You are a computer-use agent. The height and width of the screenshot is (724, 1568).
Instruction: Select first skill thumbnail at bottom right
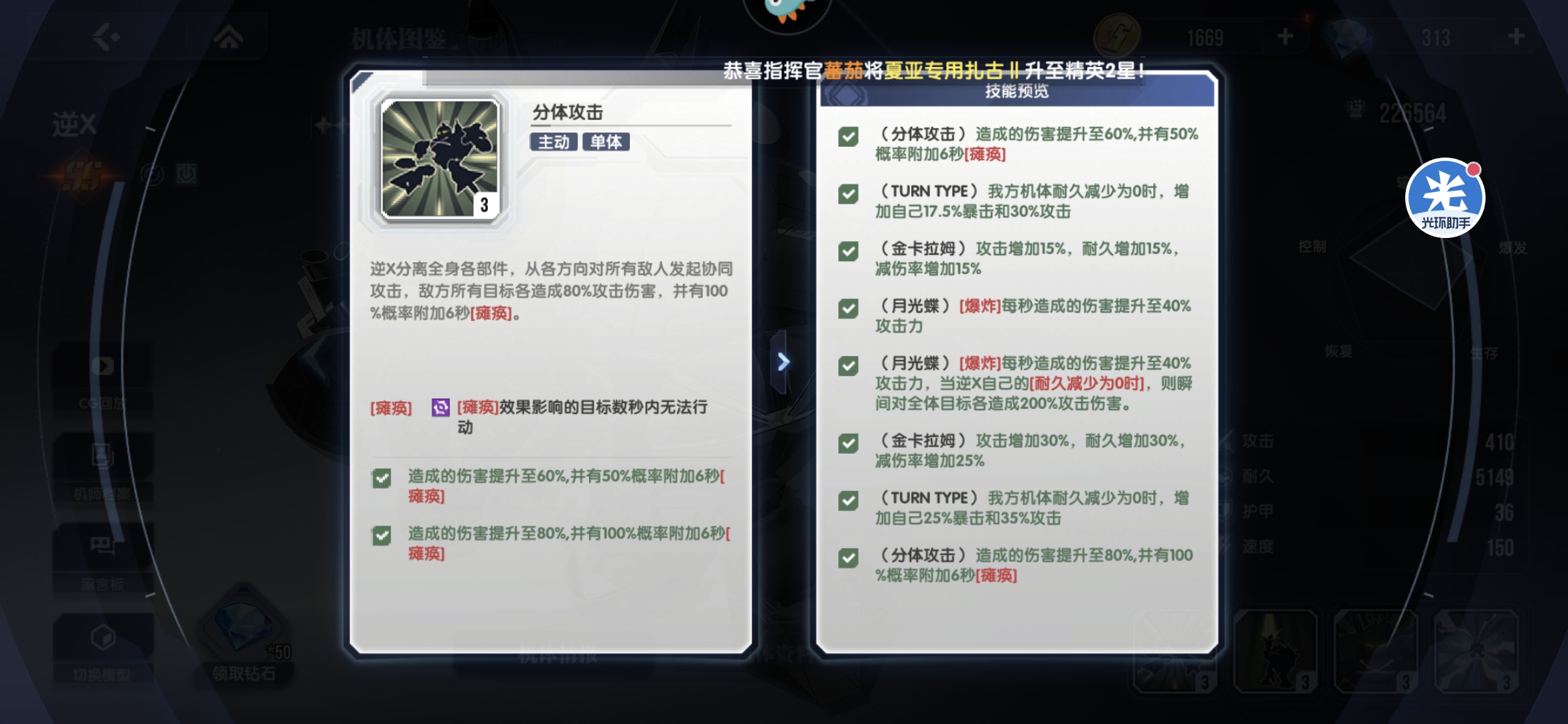tap(1175, 651)
